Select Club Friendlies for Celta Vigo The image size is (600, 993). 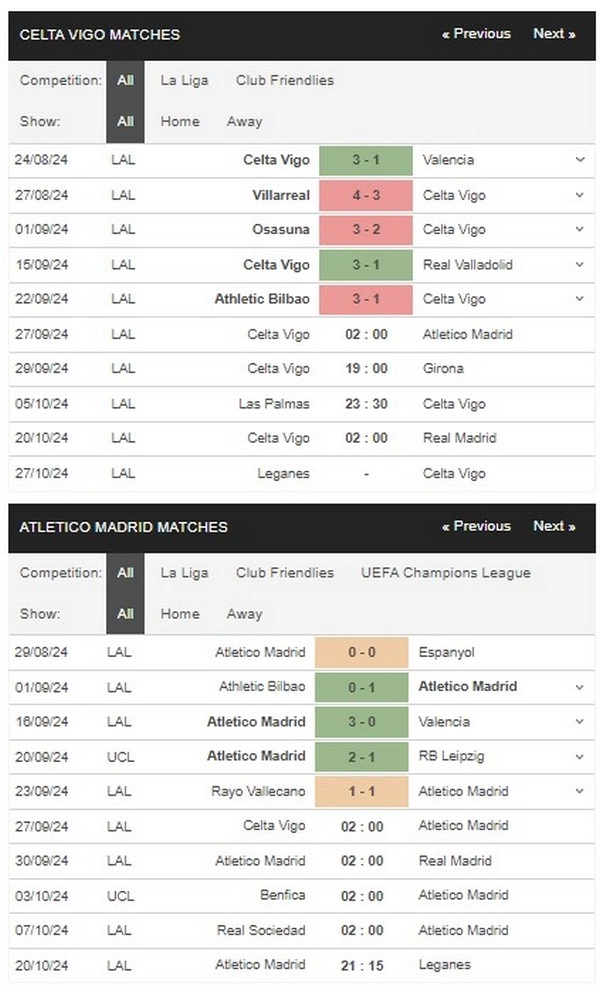tap(285, 80)
